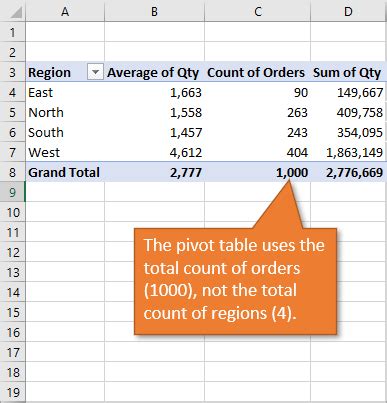Click South average value 1,457
Viewport: 387px width, 403px height.
coord(154,132)
